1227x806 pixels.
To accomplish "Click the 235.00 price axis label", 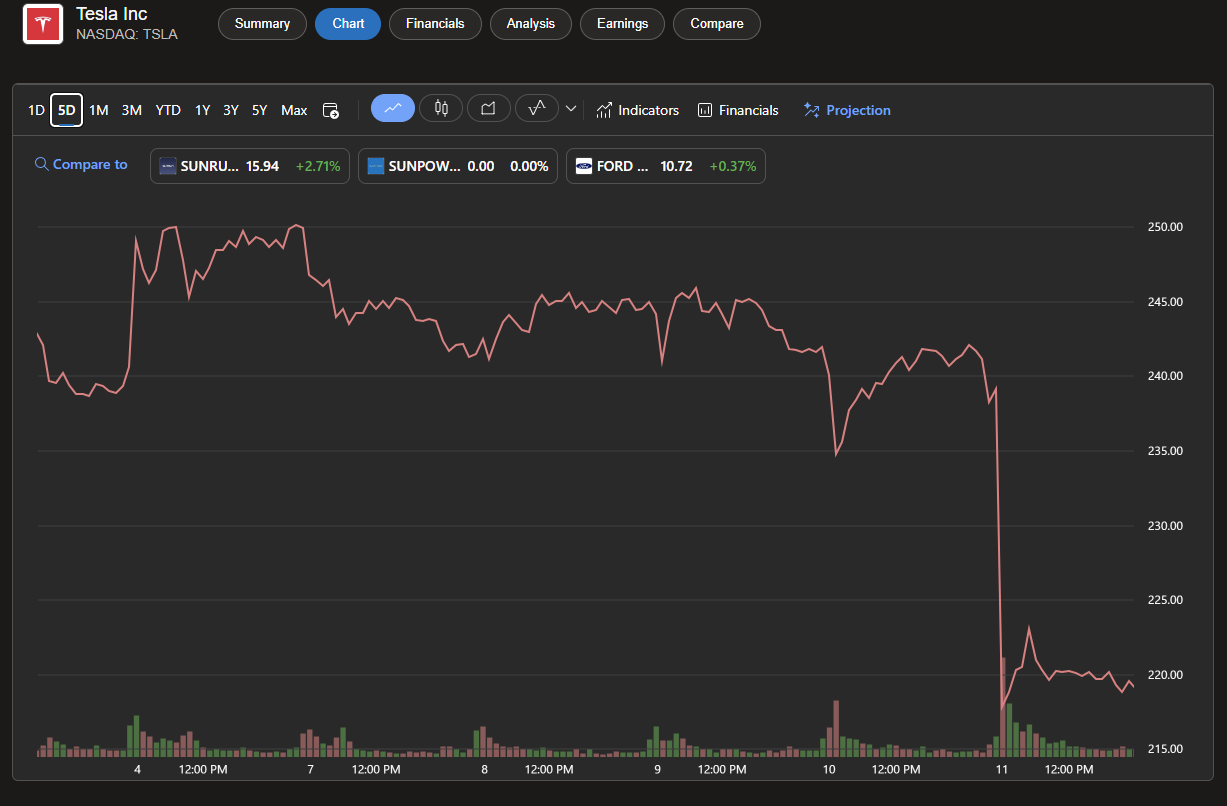I will click(x=1164, y=451).
